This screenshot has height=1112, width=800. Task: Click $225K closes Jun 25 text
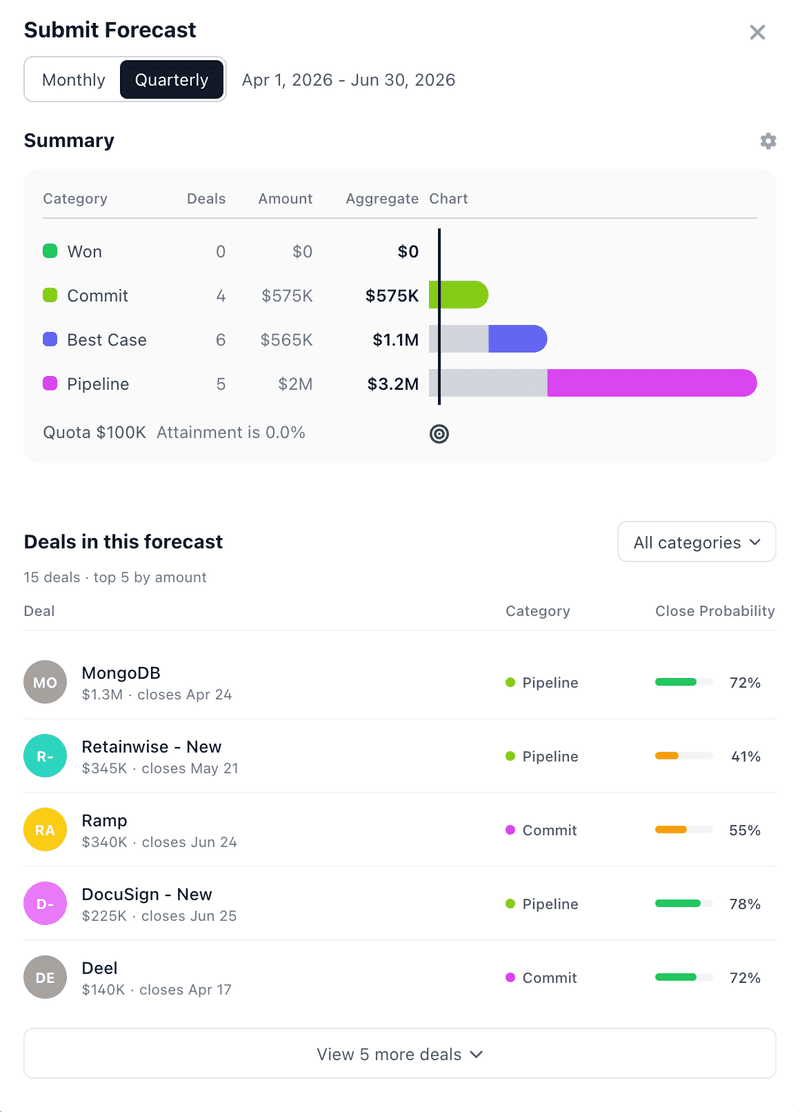(159, 916)
